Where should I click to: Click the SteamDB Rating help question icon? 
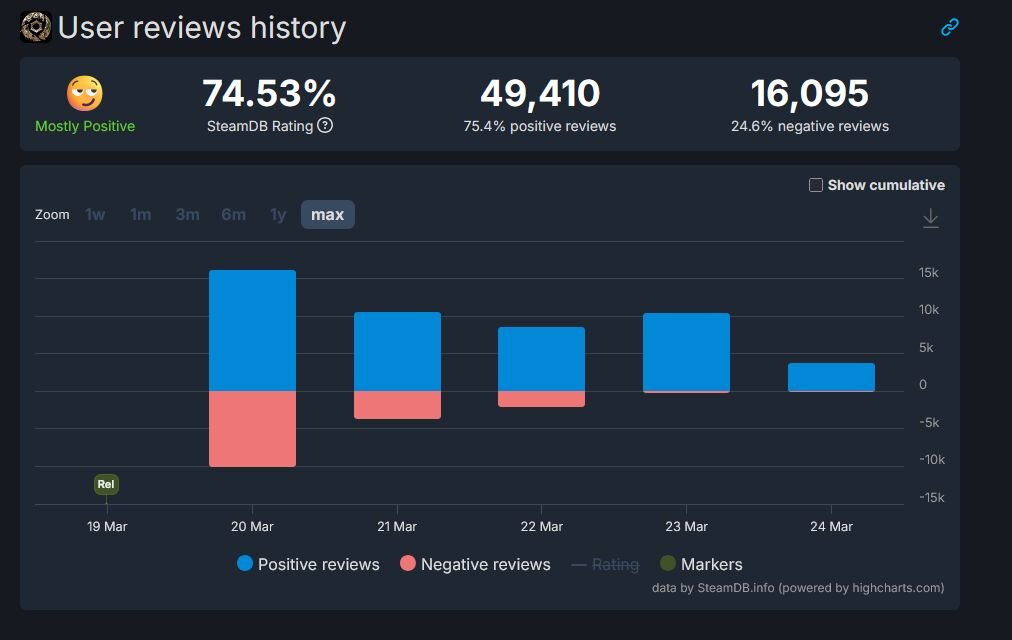point(325,126)
